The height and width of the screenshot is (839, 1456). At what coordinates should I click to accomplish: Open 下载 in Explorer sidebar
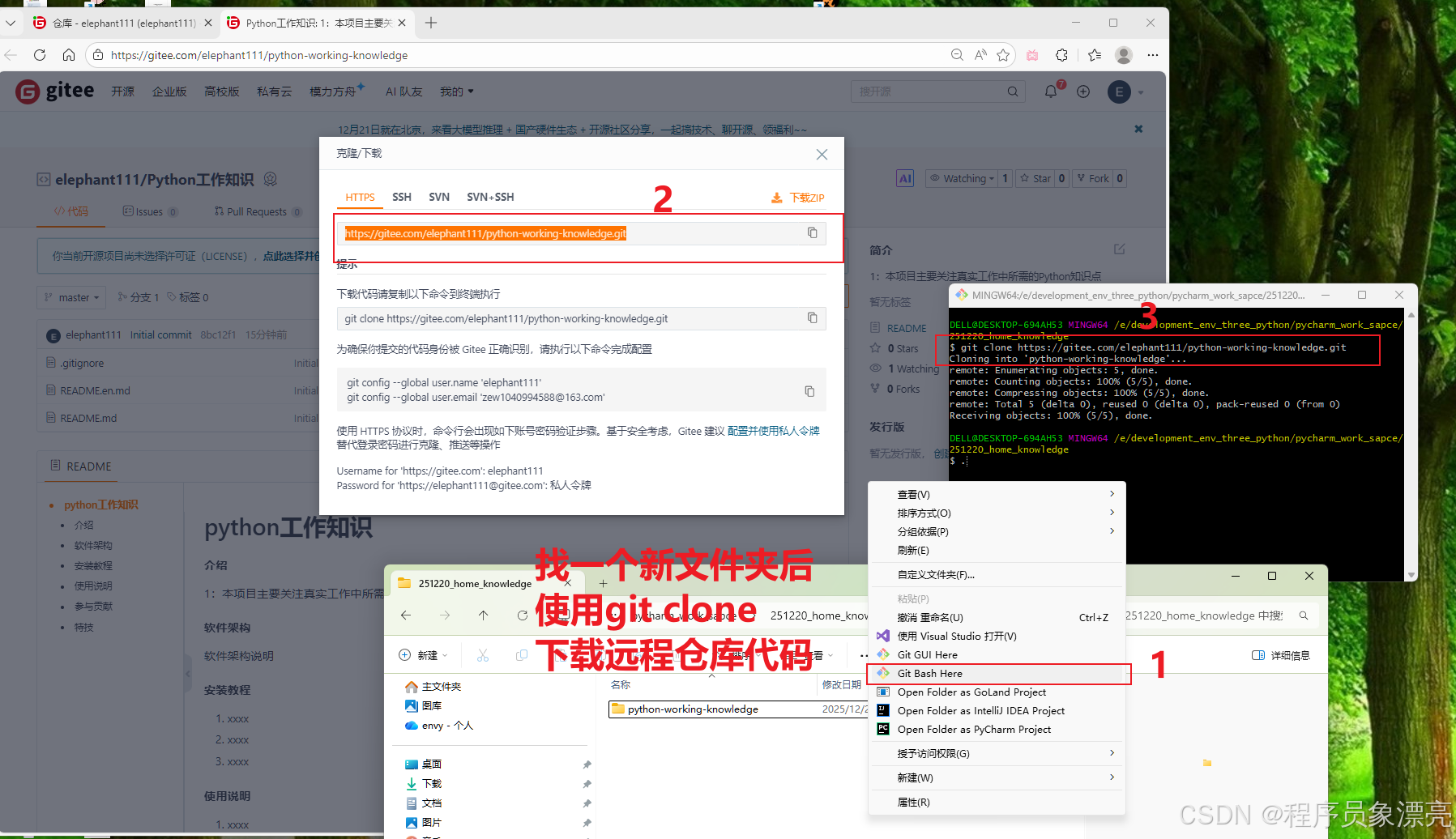pyautogui.click(x=432, y=783)
